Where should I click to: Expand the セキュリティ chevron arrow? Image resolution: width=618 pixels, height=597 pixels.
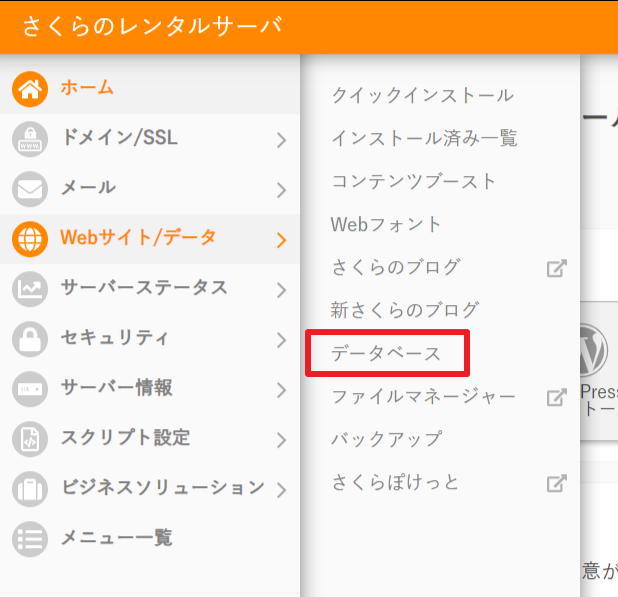click(x=281, y=340)
